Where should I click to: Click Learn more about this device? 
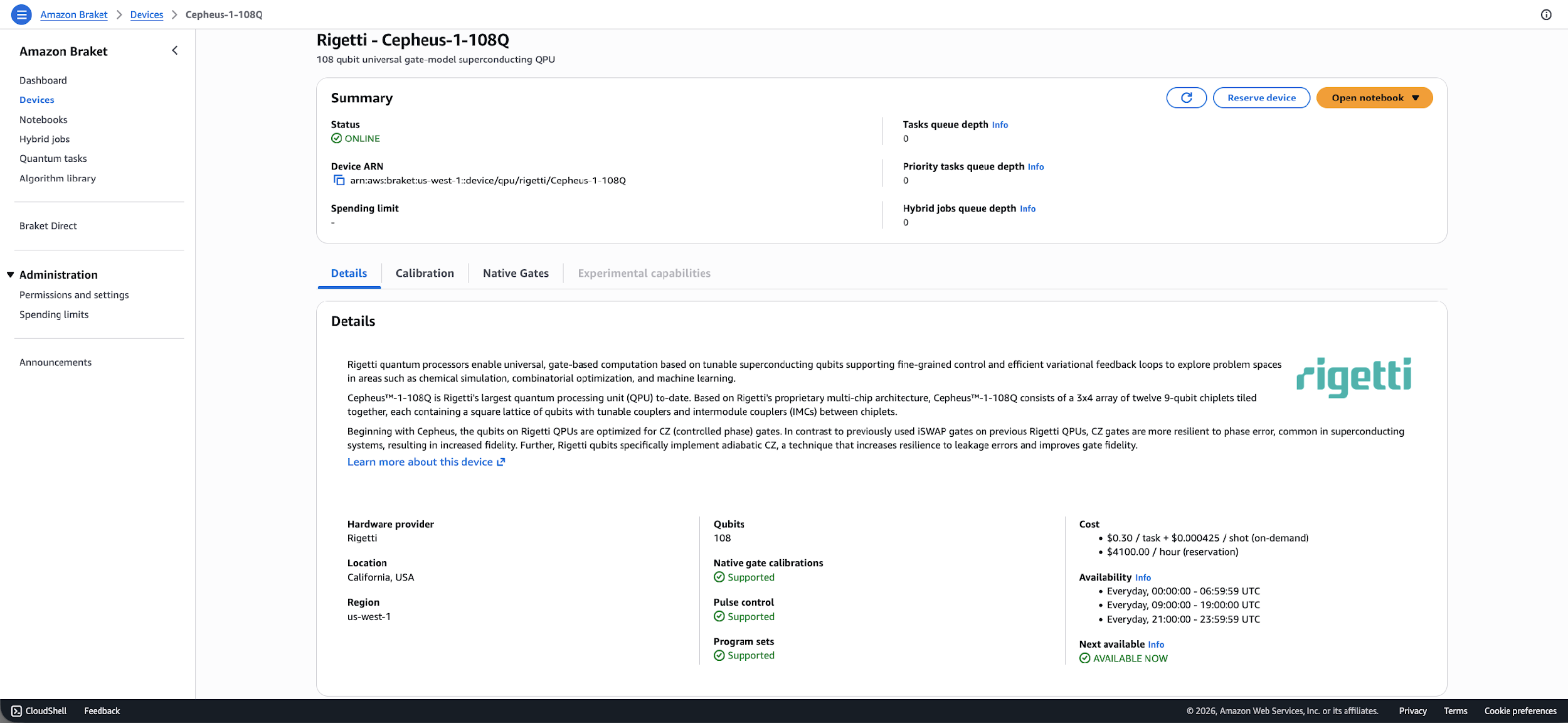(426, 462)
